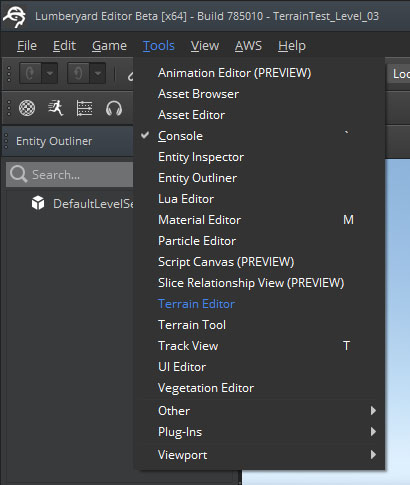Open the Help menu
Screen dimensions: 410x485
tap(292, 46)
